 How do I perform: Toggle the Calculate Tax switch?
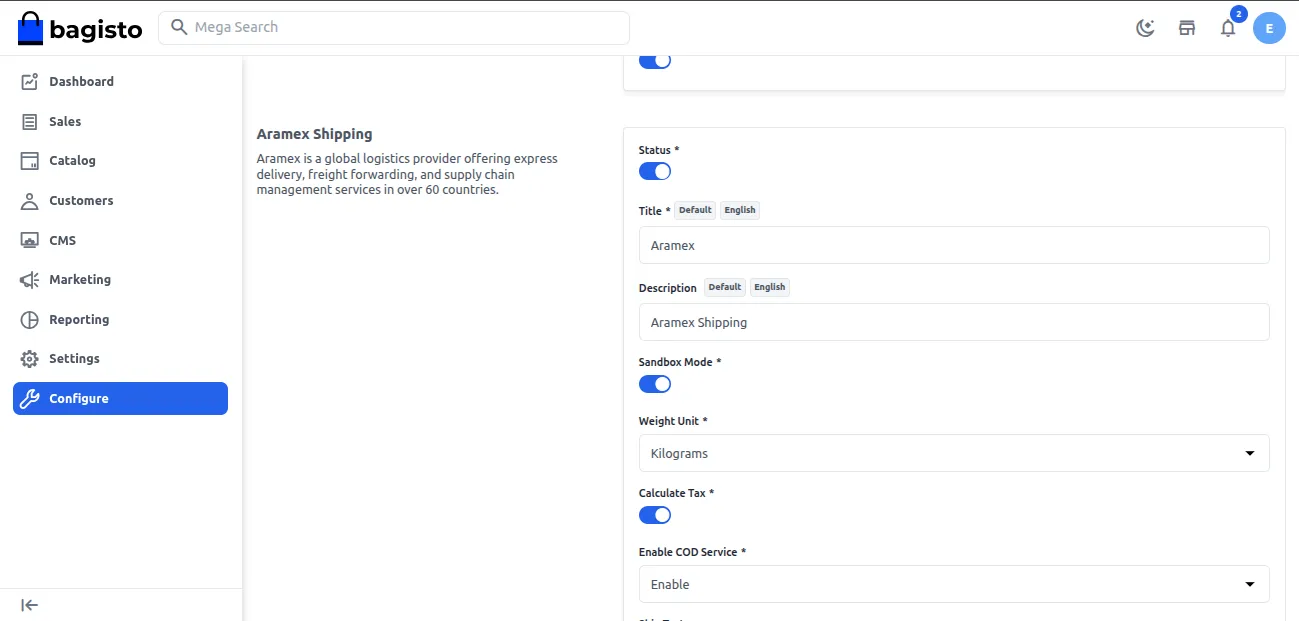655,515
